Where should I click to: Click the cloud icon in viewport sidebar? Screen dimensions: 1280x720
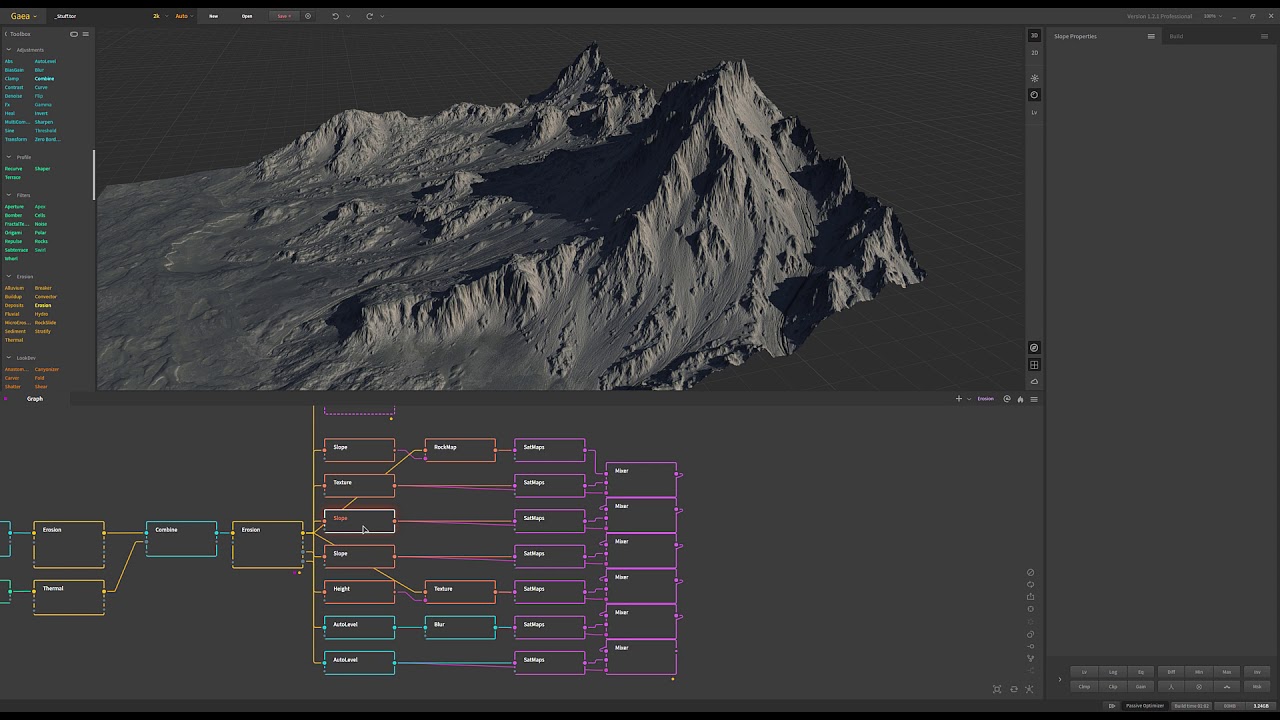coord(1034,381)
